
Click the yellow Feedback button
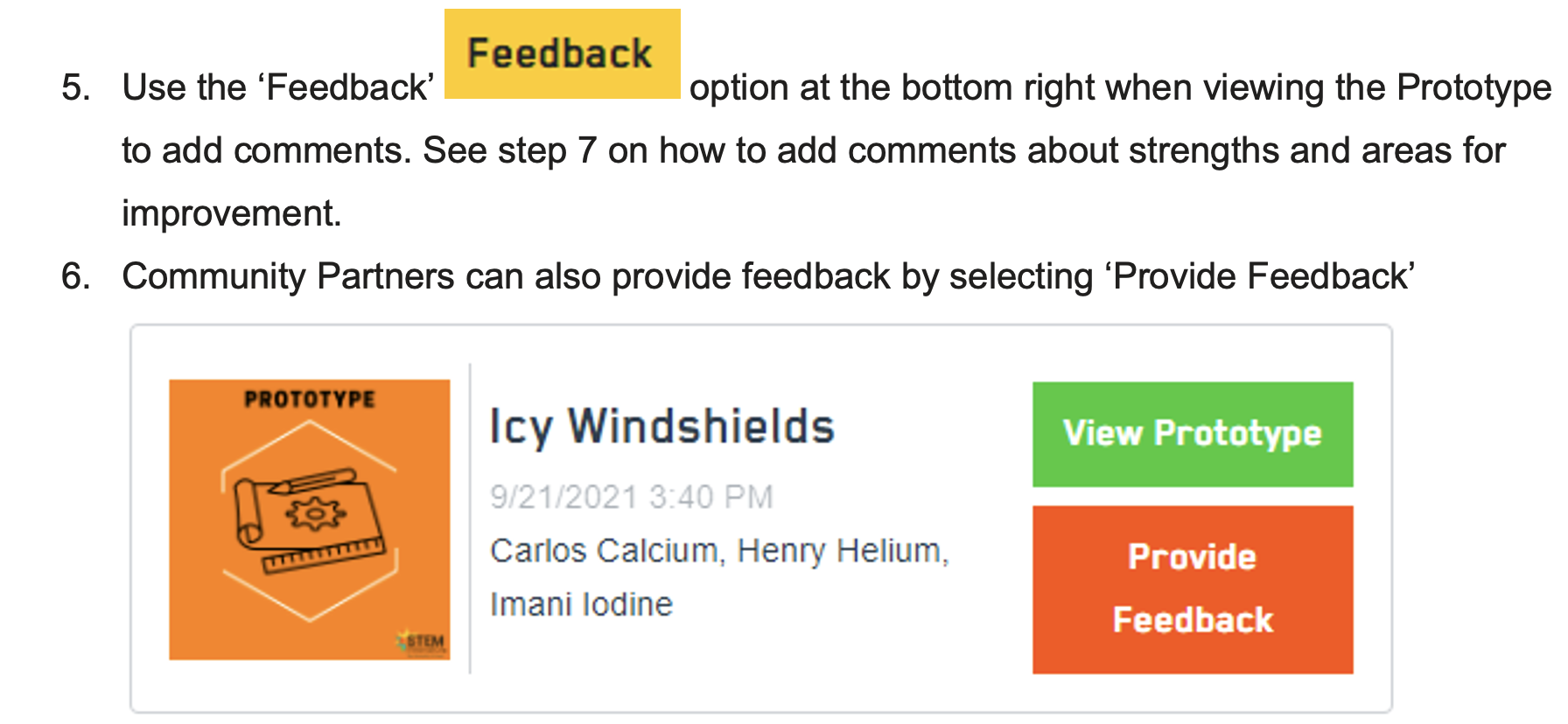click(562, 54)
